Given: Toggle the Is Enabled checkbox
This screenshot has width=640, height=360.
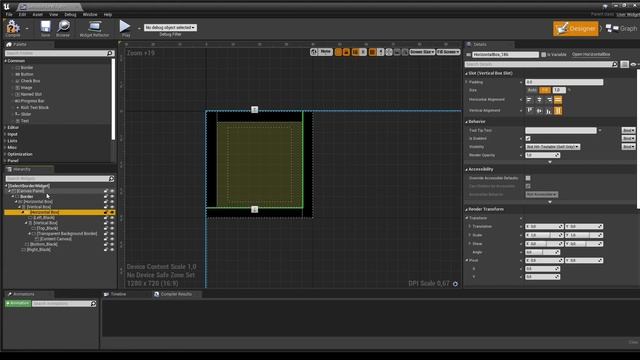Looking at the screenshot, I should click(x=528, y=139).
